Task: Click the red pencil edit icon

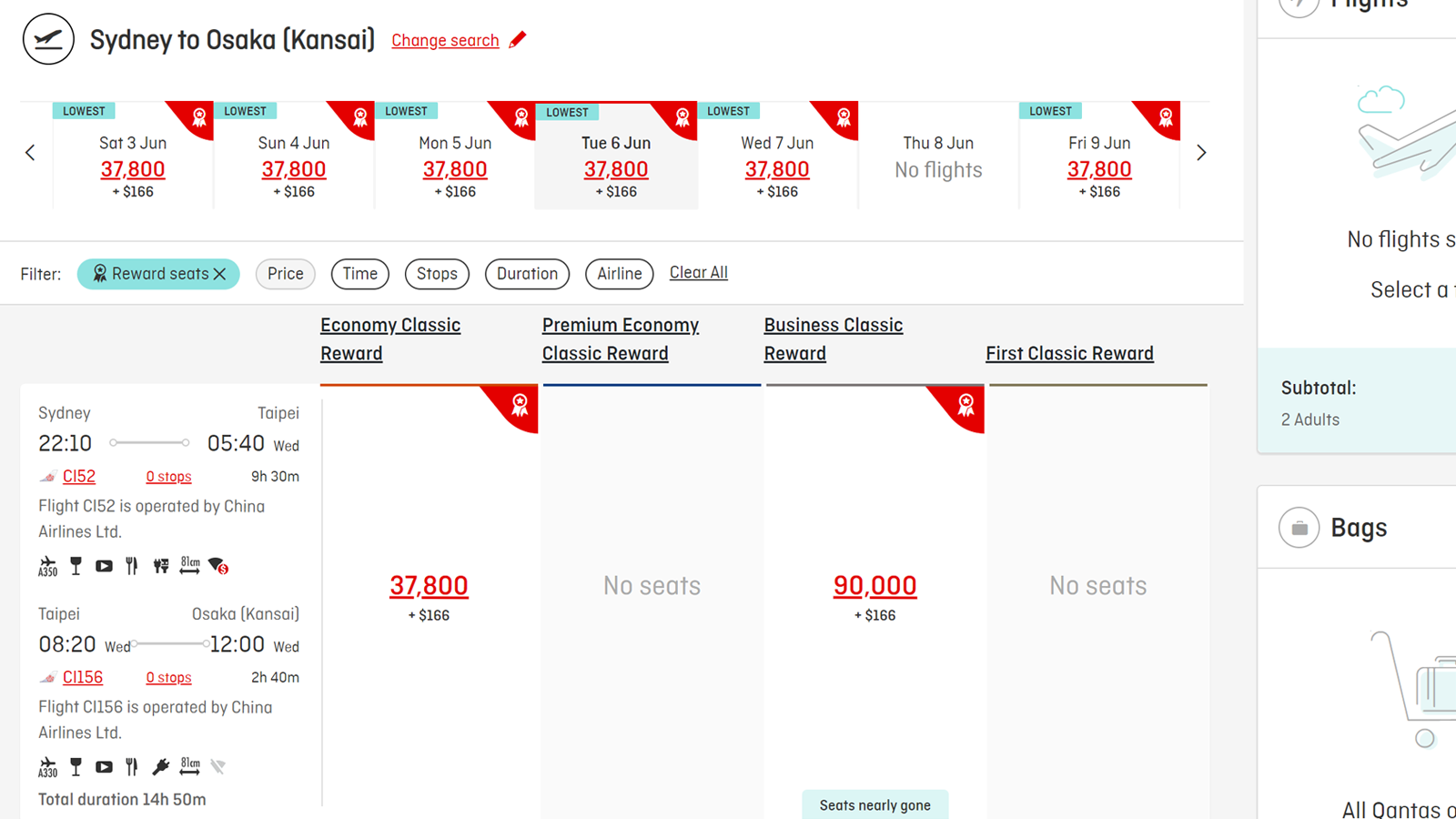Action: coord(518,40)
